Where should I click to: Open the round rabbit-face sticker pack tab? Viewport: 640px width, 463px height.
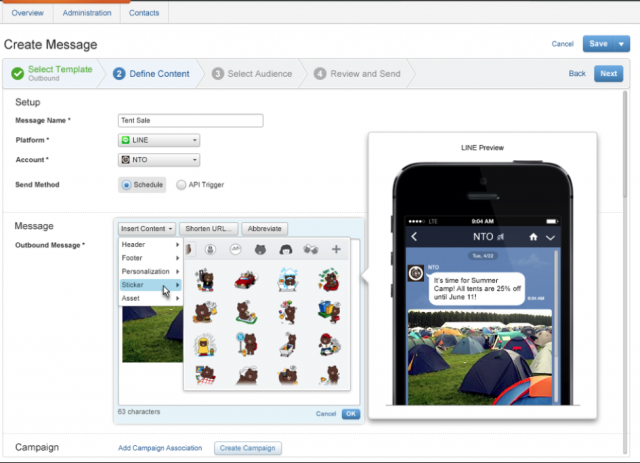[x=210, y=249]
